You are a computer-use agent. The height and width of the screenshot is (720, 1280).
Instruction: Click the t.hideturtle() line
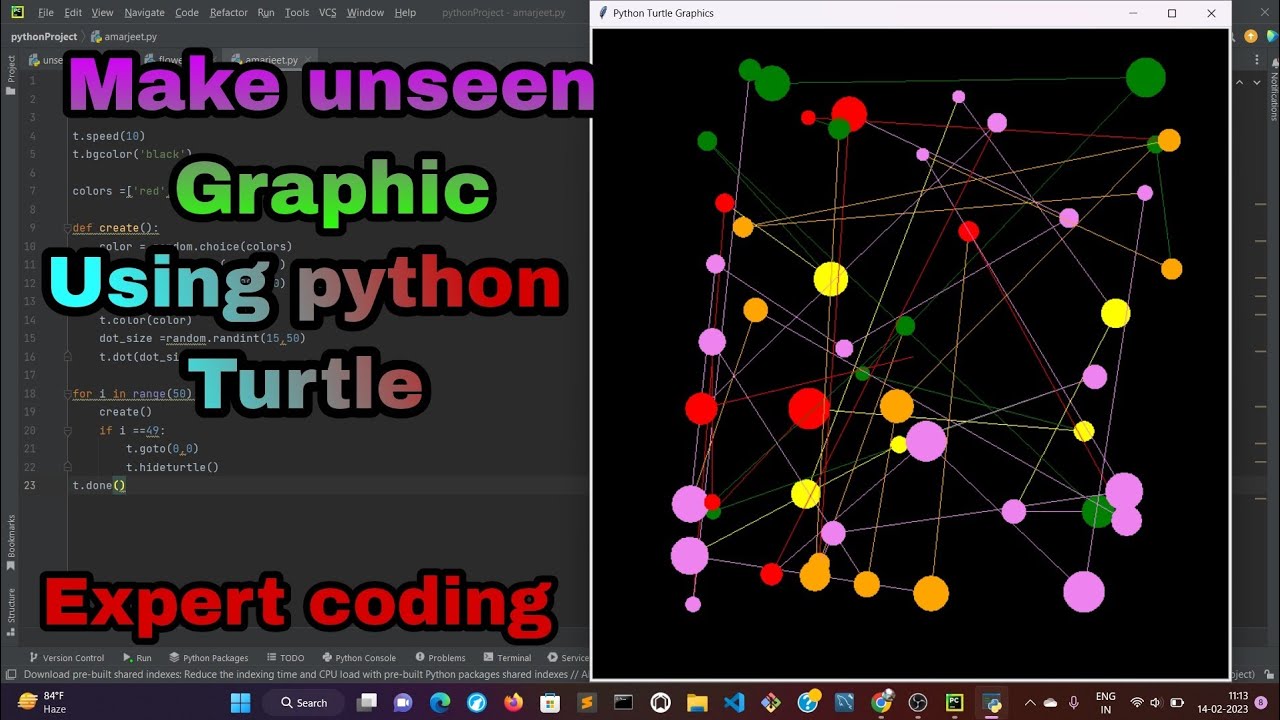tap(172, 467)
